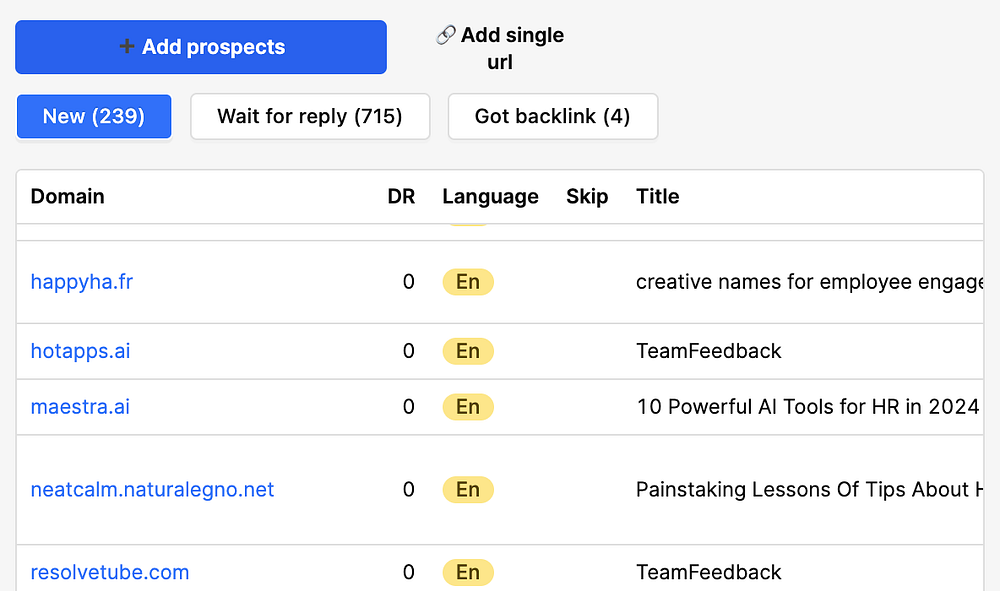Click the En badge in maestra.ai row
The height and width of the screenshot is (591, 1000).
point(468,407)
